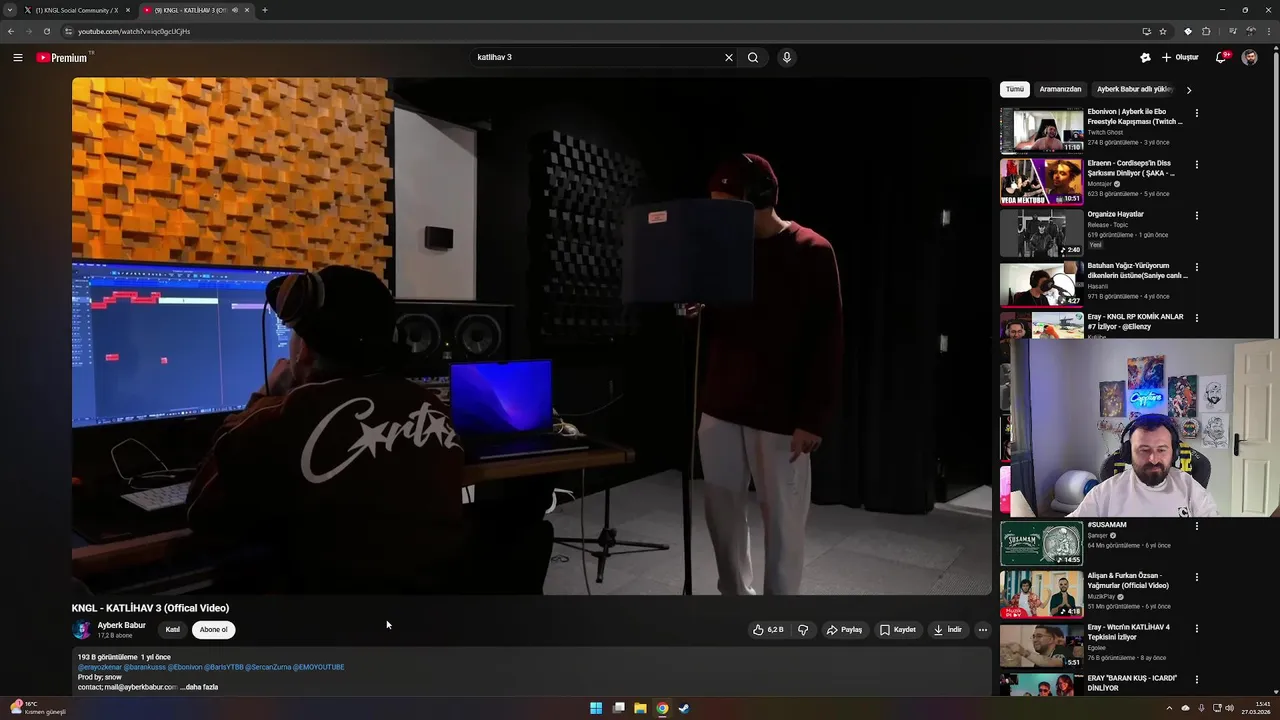This screenshot has height=720, width=1280.
Task: Open Elraenn Cordiseps'in Diss video thumbnail
Action: click(1042, 182)
